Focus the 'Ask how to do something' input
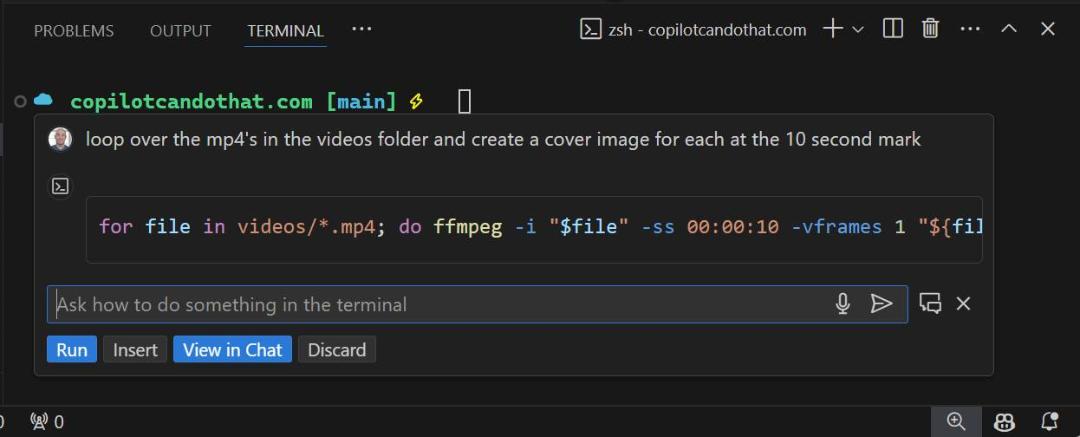This screenshot has height=437, width=1080. coord(477,305)
